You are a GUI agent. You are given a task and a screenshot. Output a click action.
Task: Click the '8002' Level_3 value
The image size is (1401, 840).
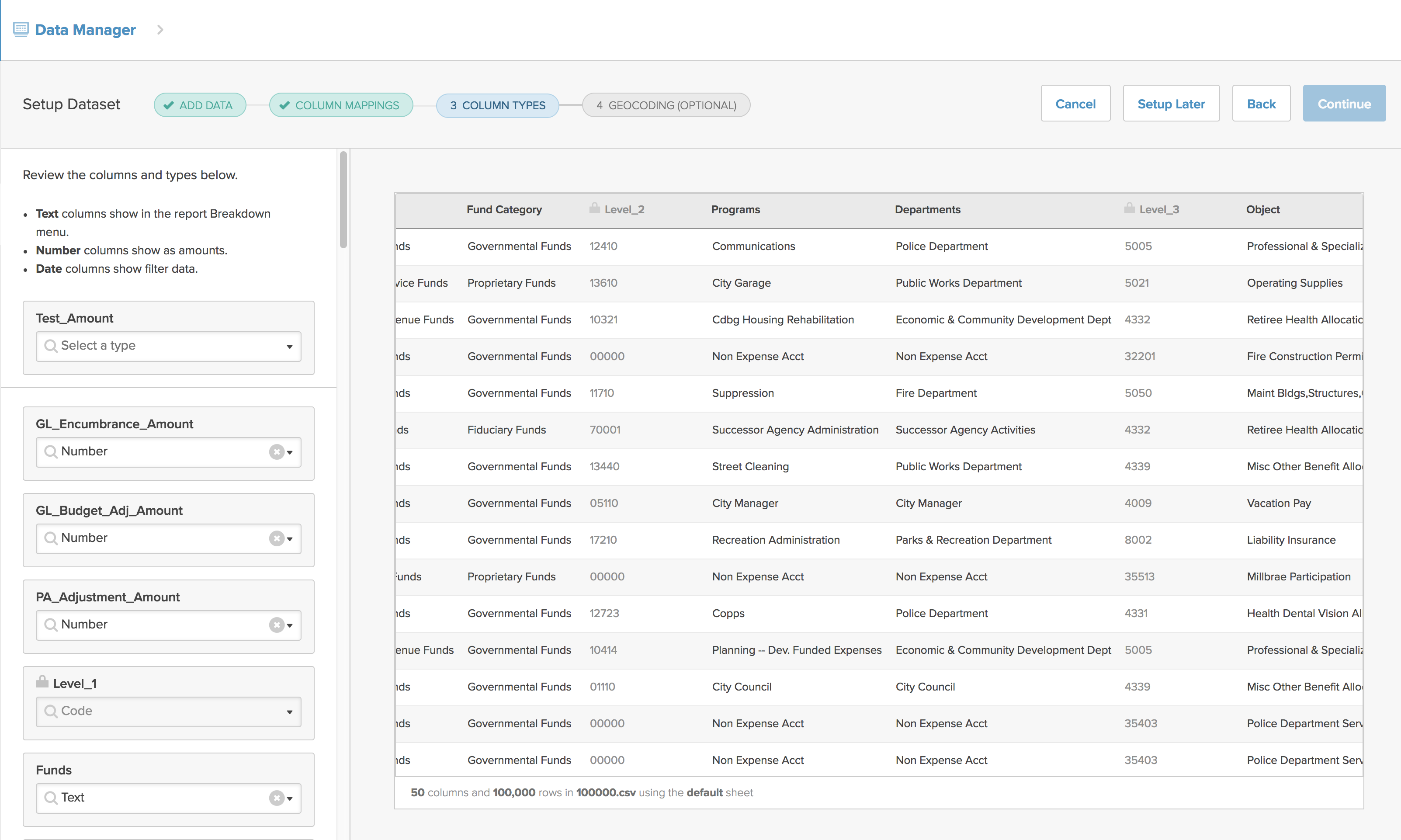point(1138,540)
